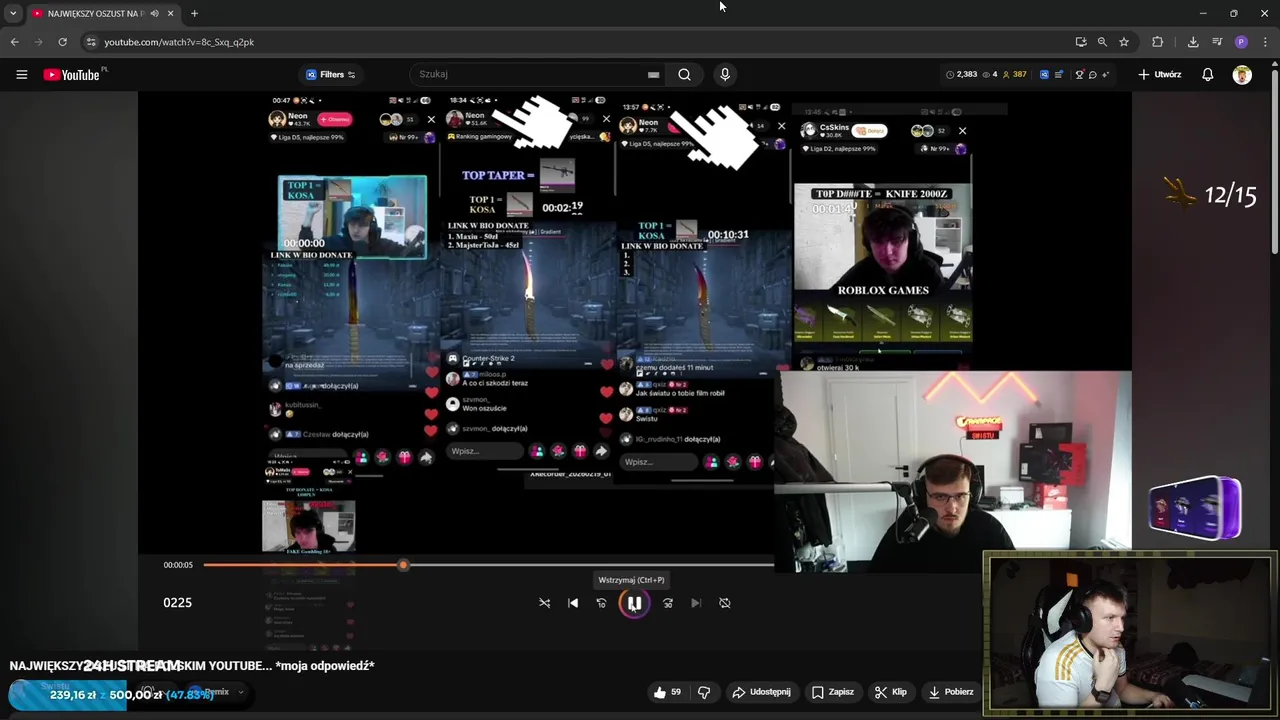Open the trophy icon in stats bar
Image resolution: width=1280 pixels, height=720 pixels.
pos(1079,74)
